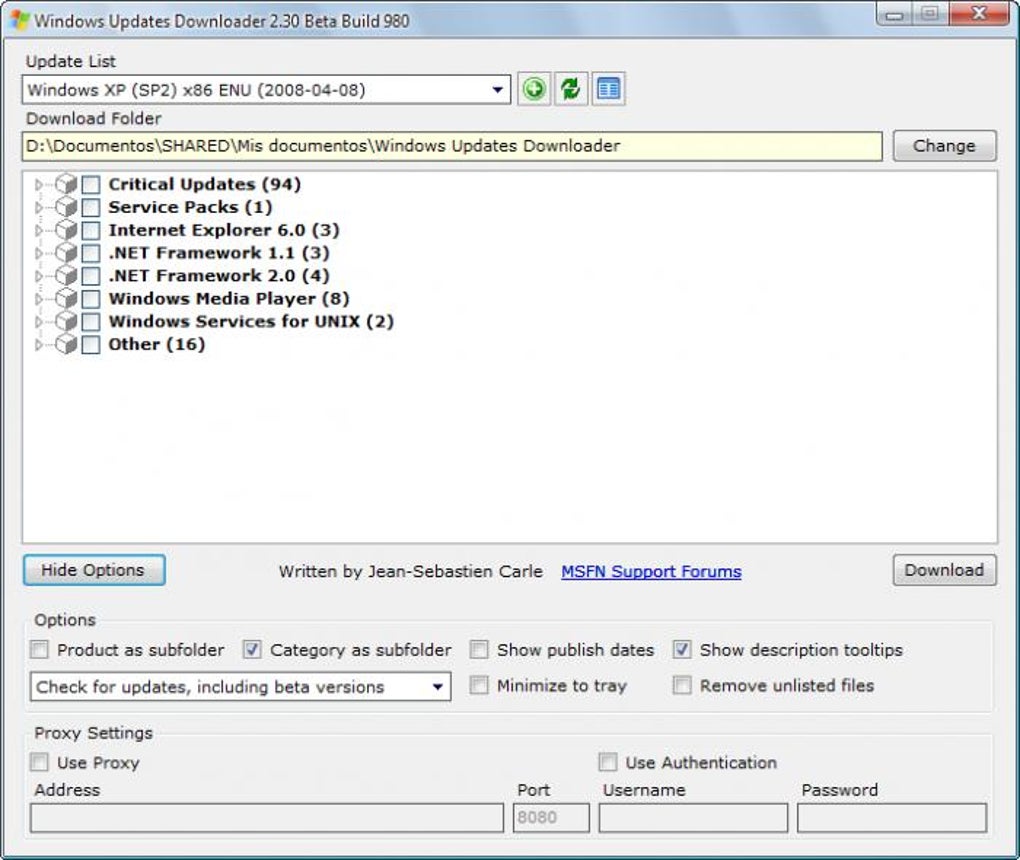Enable the Use Authentication checkbox

pos(608,762)
